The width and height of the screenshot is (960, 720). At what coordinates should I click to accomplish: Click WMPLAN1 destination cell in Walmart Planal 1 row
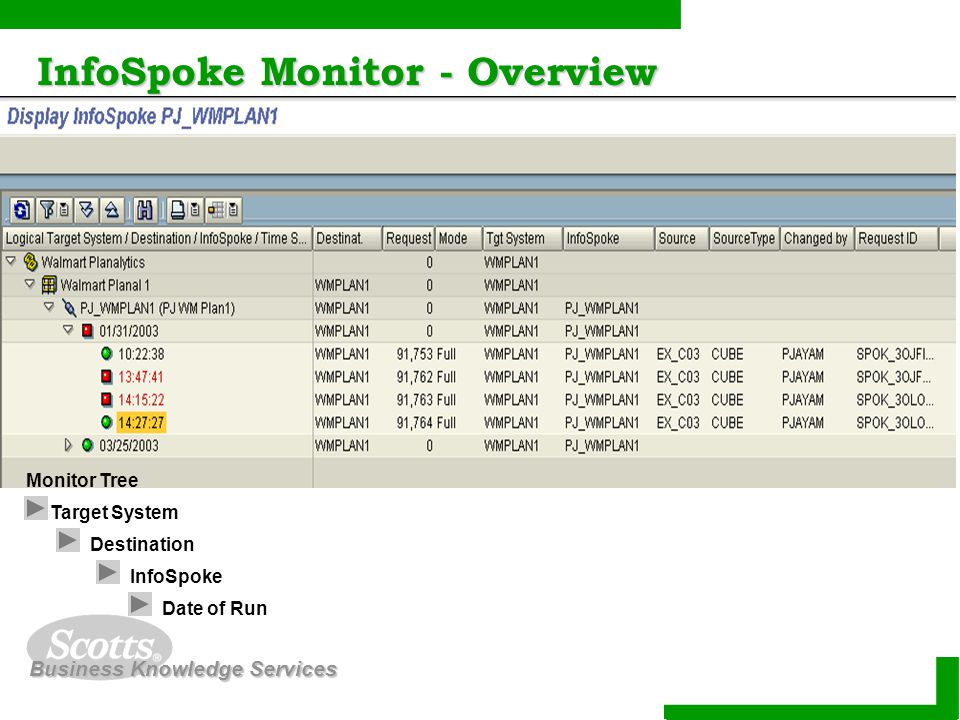point(342,285)
